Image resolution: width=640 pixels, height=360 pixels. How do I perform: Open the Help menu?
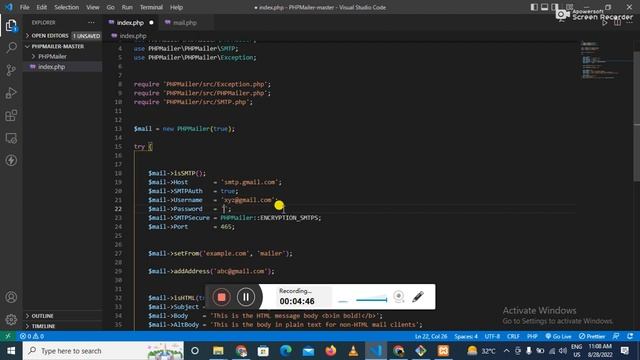pos(176,7)
